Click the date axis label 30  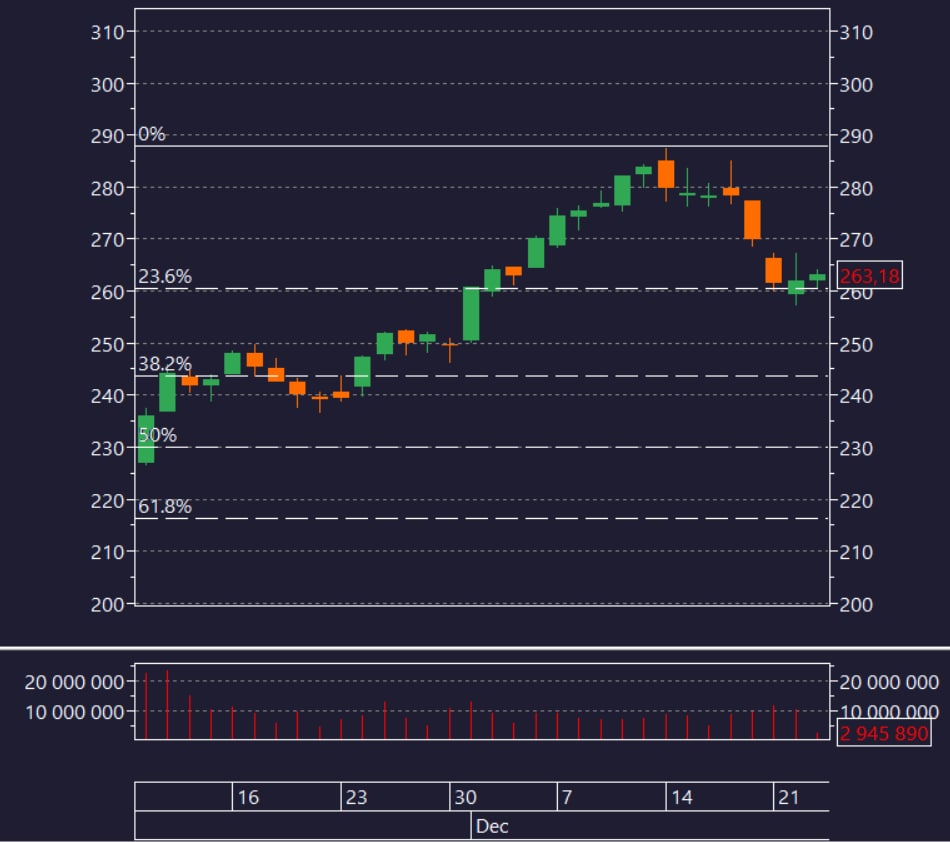pos(465,797)
